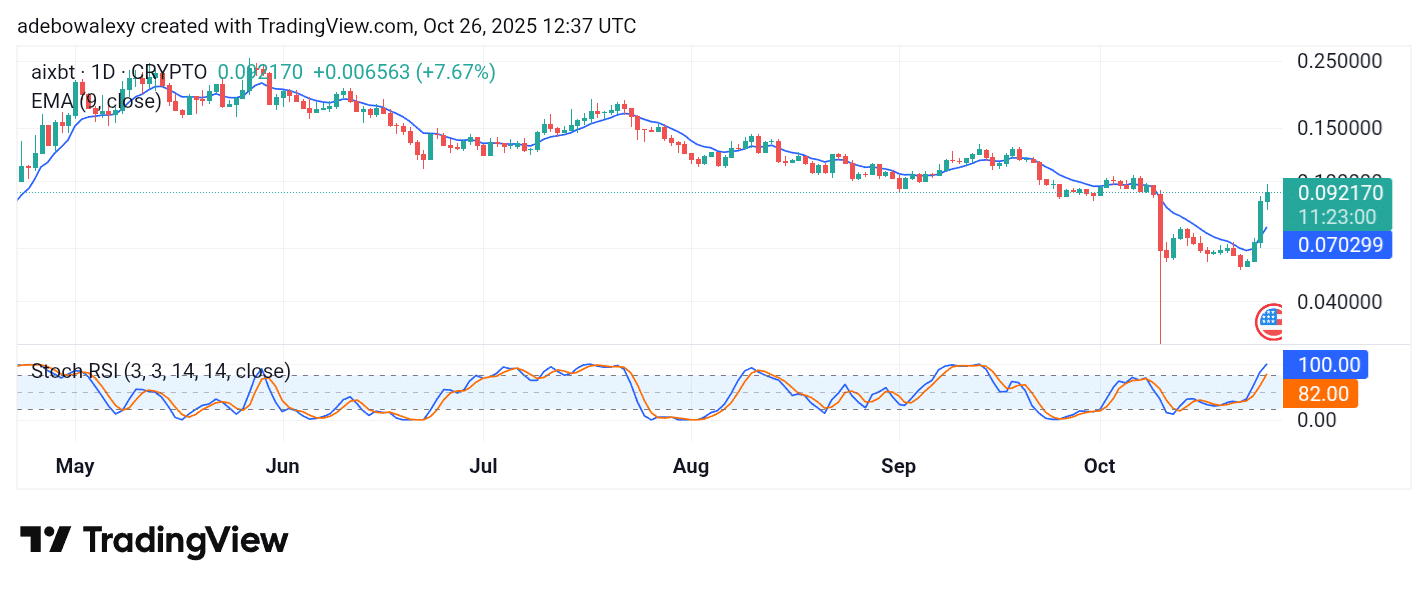Click the Oct label on time axis

point(1100,466)
